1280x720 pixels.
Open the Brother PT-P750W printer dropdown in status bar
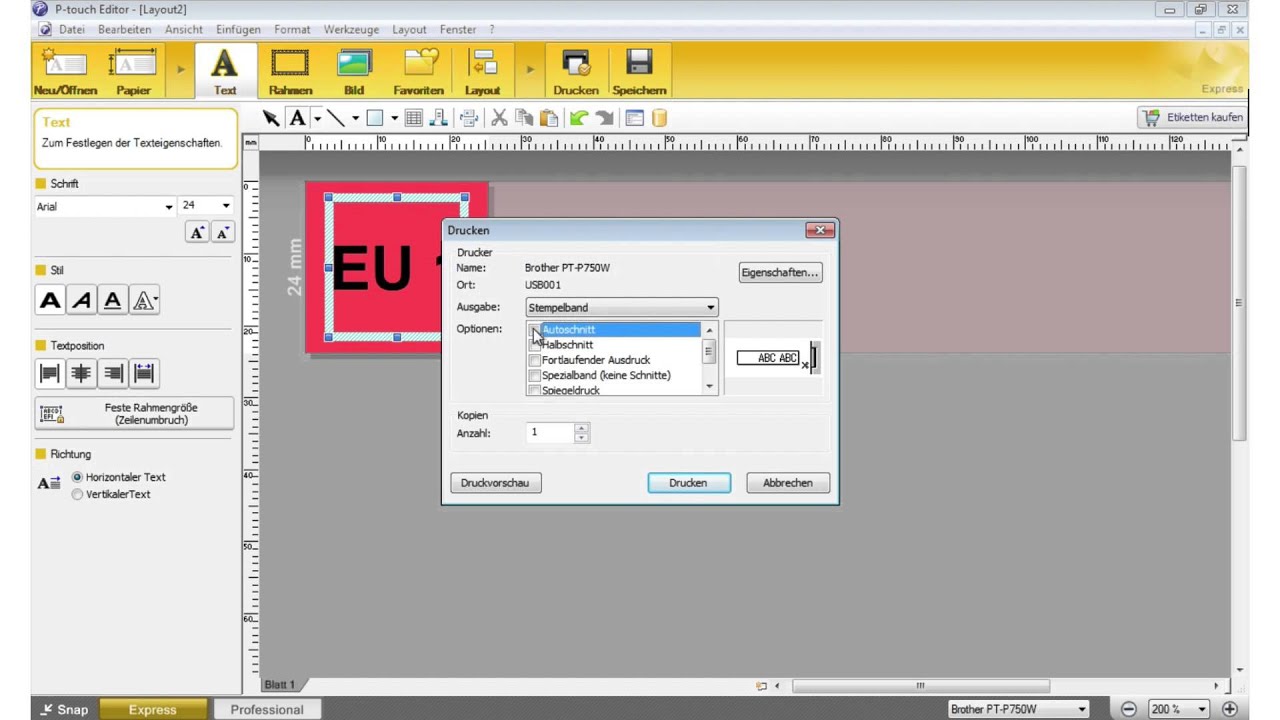point(1018,709)
